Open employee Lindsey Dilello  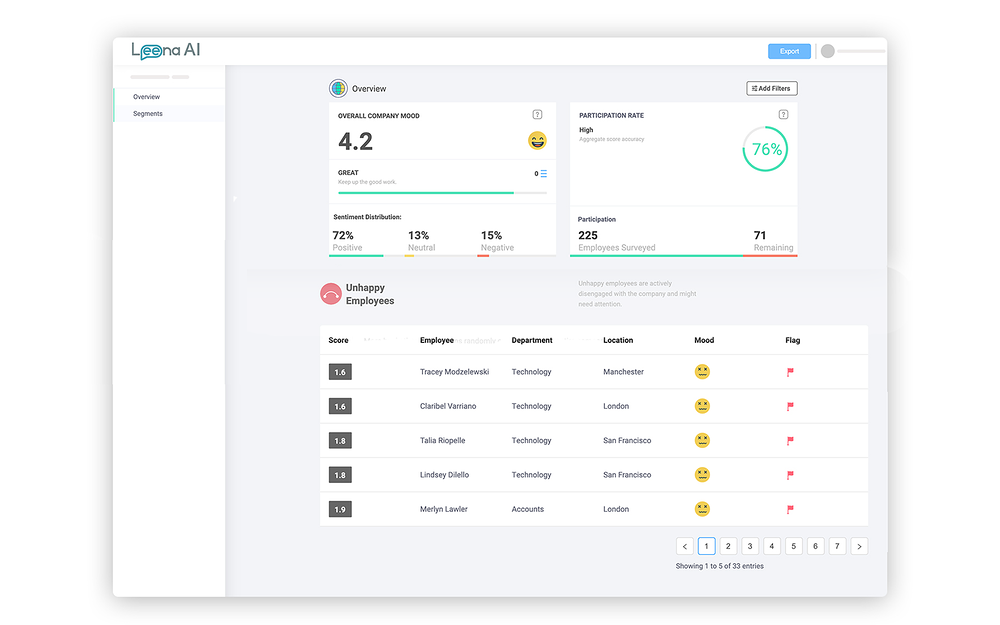tap(445, 475)
